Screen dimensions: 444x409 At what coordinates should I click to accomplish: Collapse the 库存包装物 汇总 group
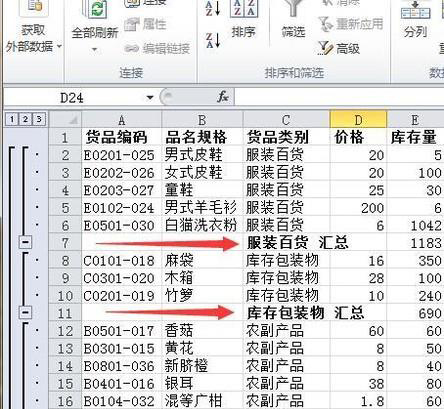pos(25,312)
